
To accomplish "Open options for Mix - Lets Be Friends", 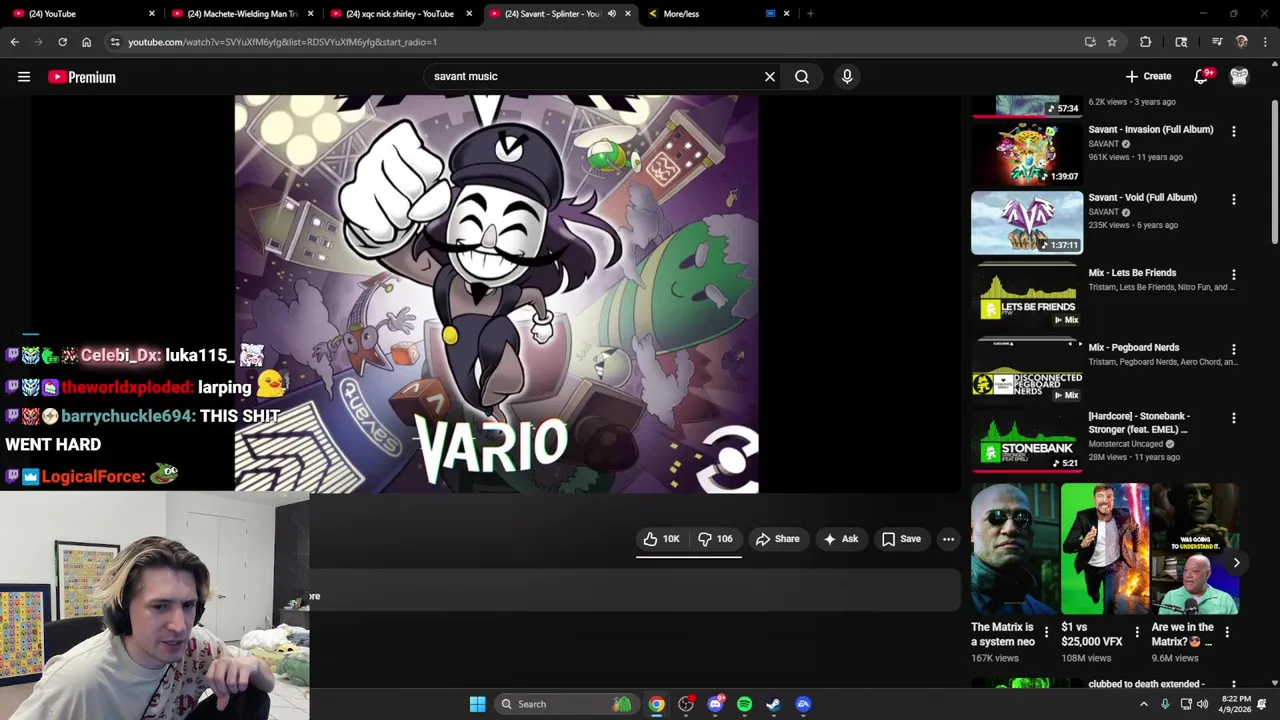I will coord(1233,274).
